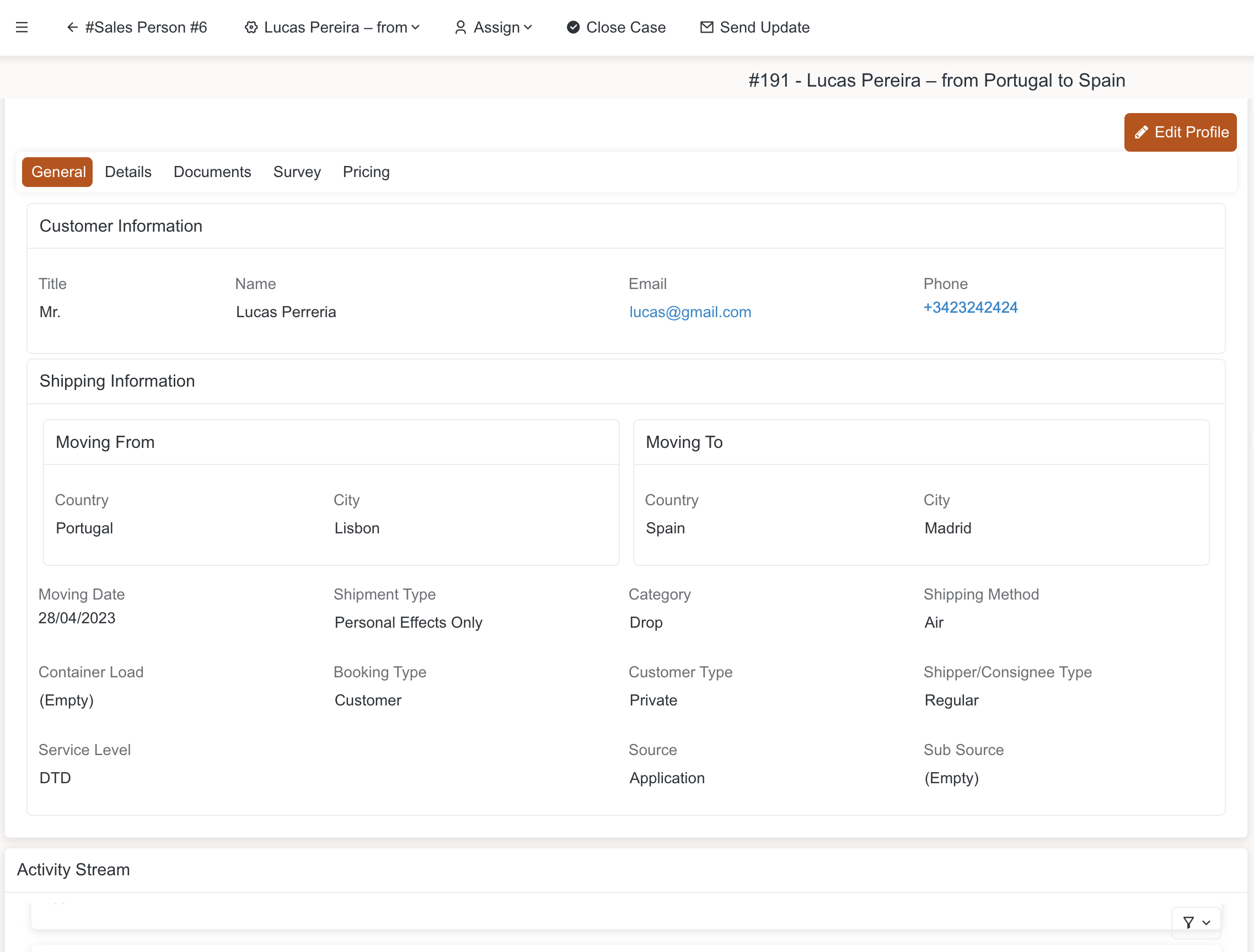1254x952 pixels.
Task: Click the gear icon beside Lucas Pereira
Action: 251,27
